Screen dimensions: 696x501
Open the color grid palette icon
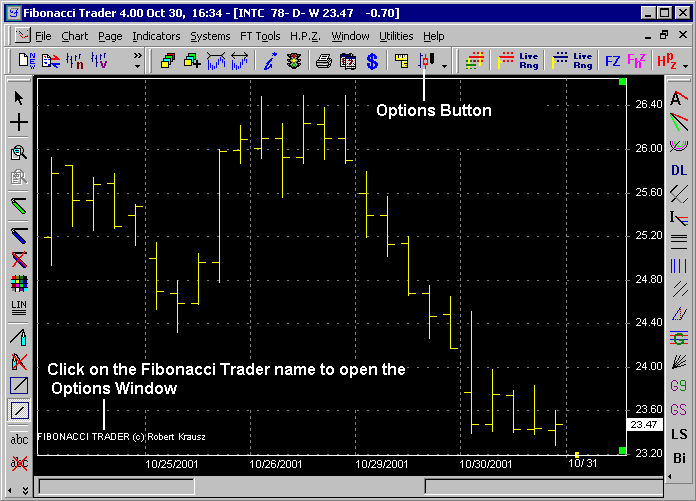click(x=19, y=284)
